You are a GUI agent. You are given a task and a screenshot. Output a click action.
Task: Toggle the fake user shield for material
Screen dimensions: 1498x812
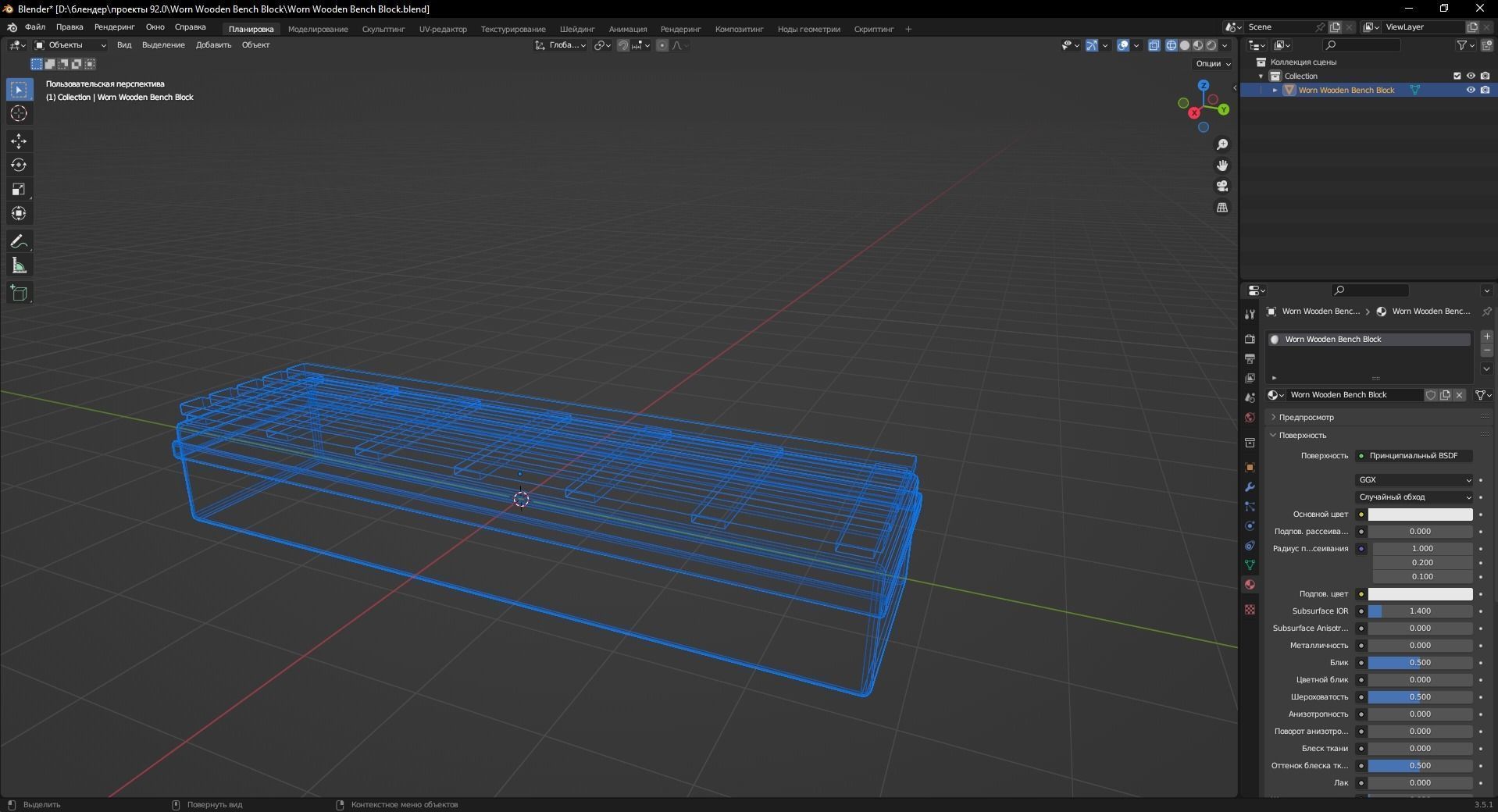[x=1431, y=395]
